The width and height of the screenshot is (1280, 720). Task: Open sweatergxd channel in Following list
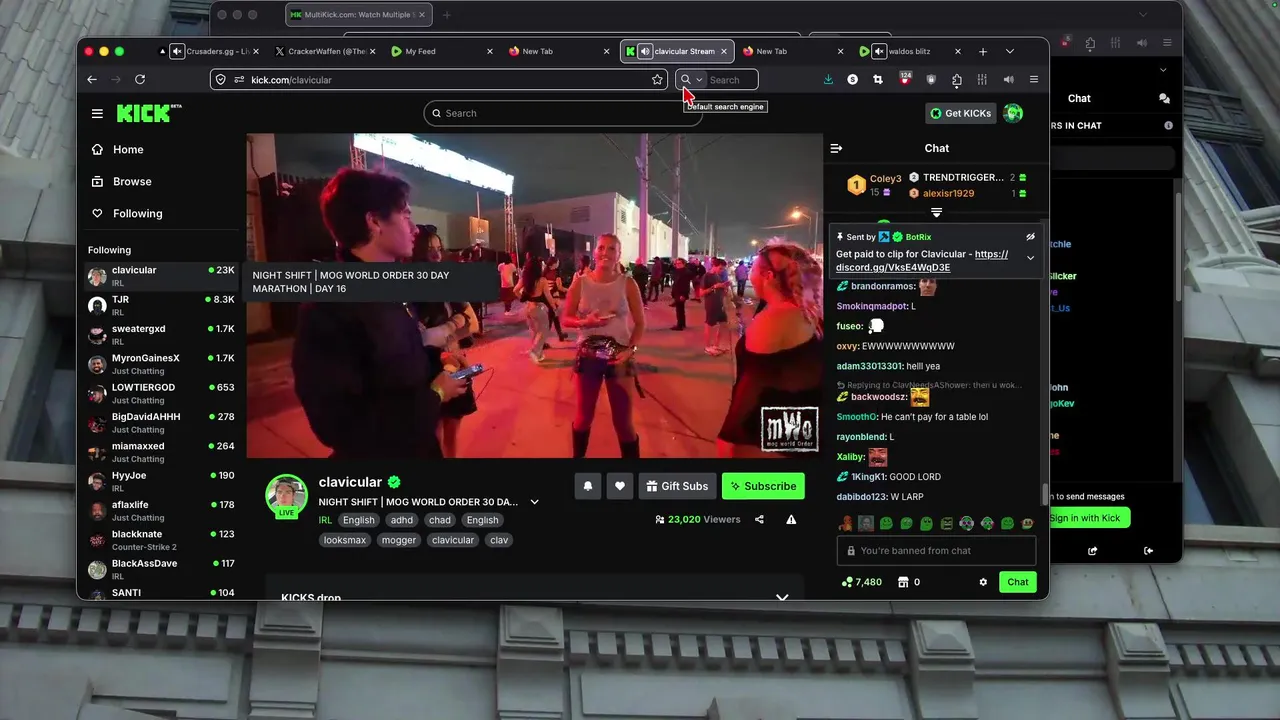tap(160, 334)
